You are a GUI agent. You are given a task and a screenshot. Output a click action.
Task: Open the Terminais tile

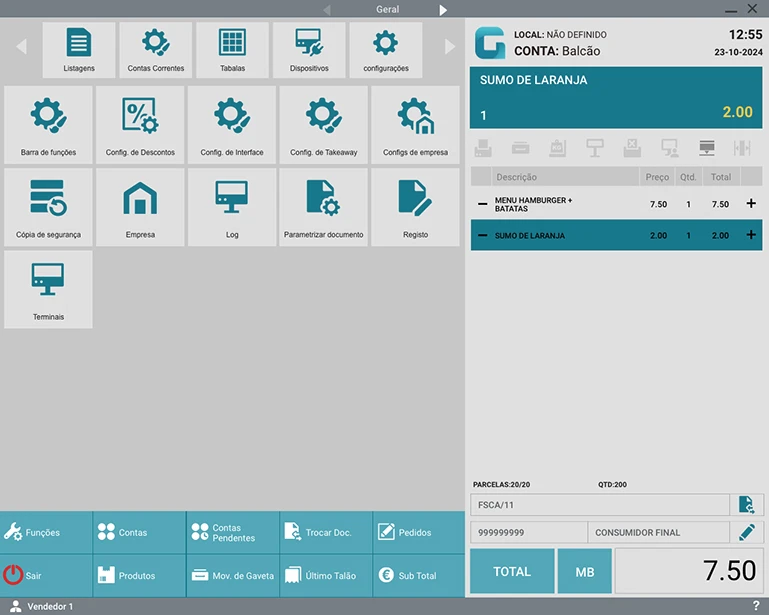pyautogui.click(x=48, y=289)
